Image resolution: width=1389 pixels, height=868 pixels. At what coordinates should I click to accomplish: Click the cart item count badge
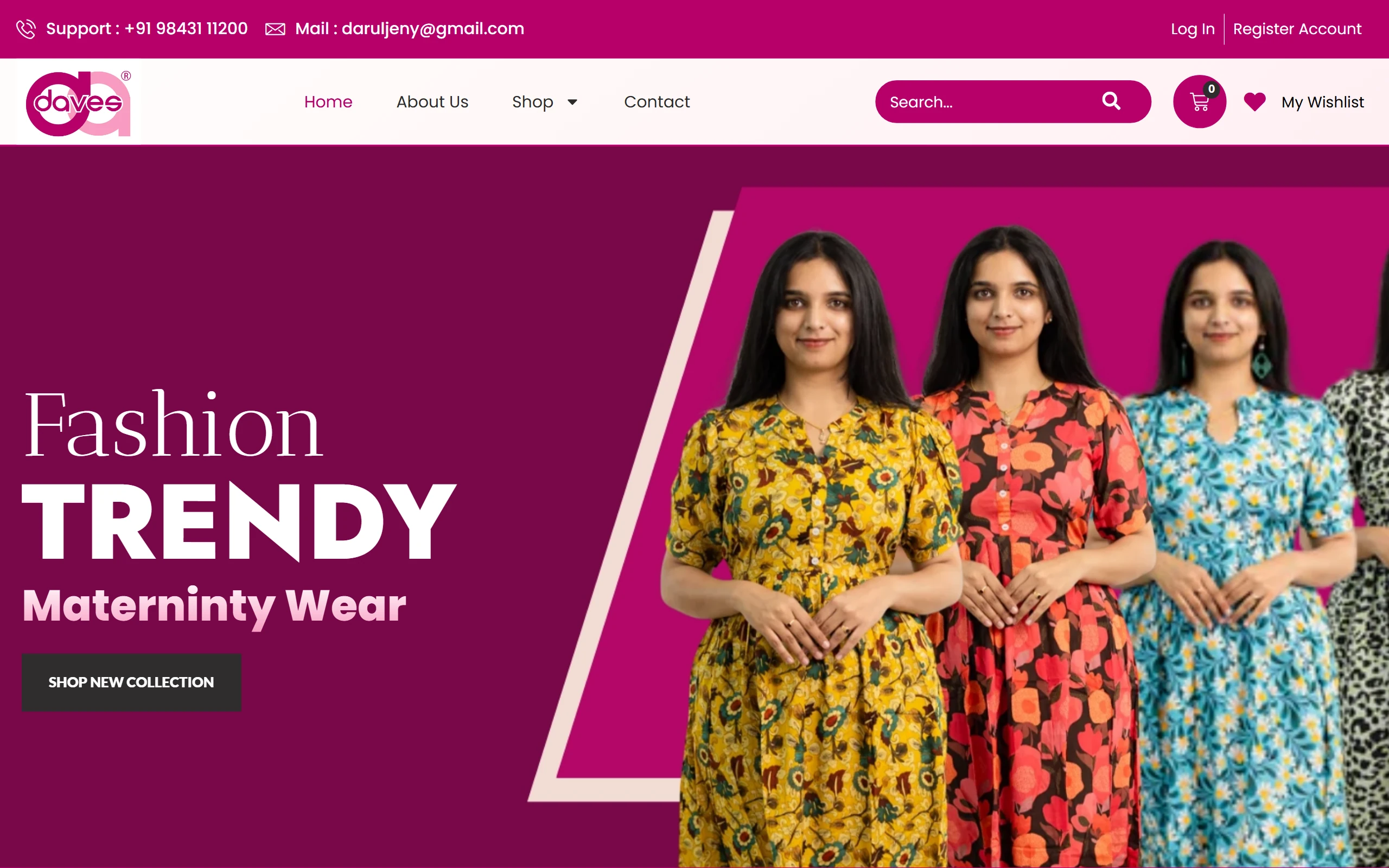1211,89
